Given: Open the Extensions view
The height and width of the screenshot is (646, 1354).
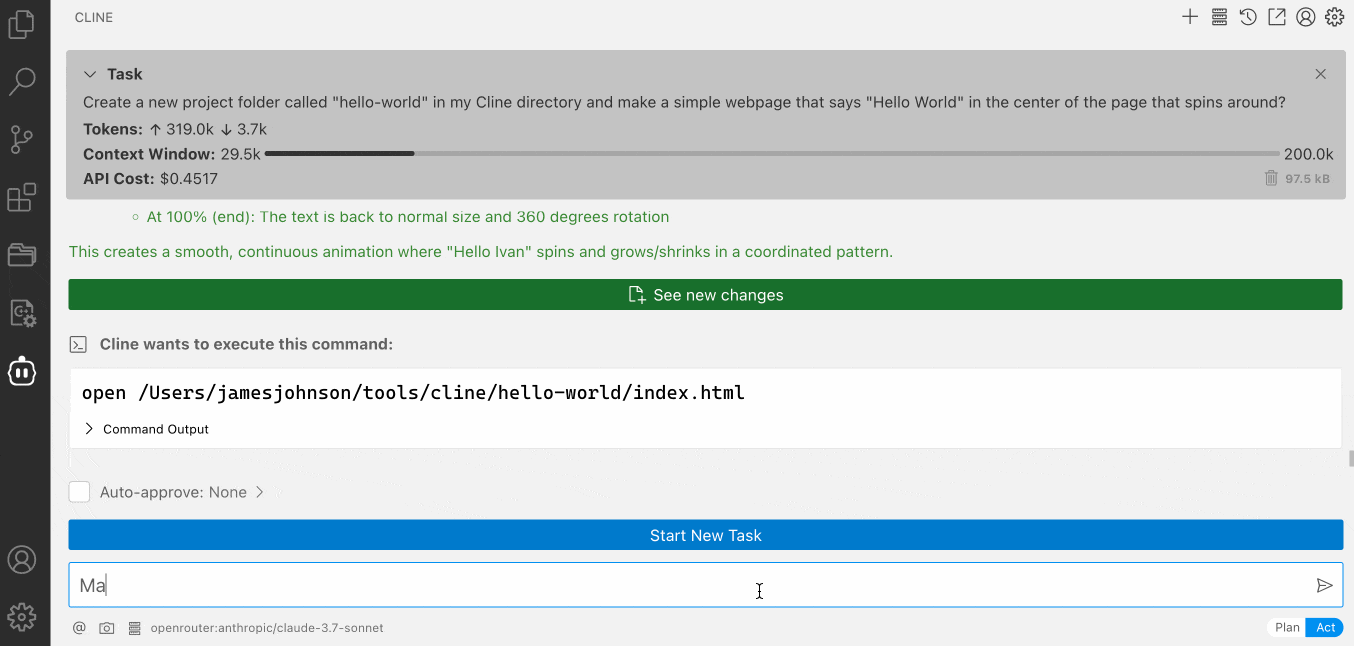Looking at the screenshot, I should pyautogui.click(x=22, y=197).
